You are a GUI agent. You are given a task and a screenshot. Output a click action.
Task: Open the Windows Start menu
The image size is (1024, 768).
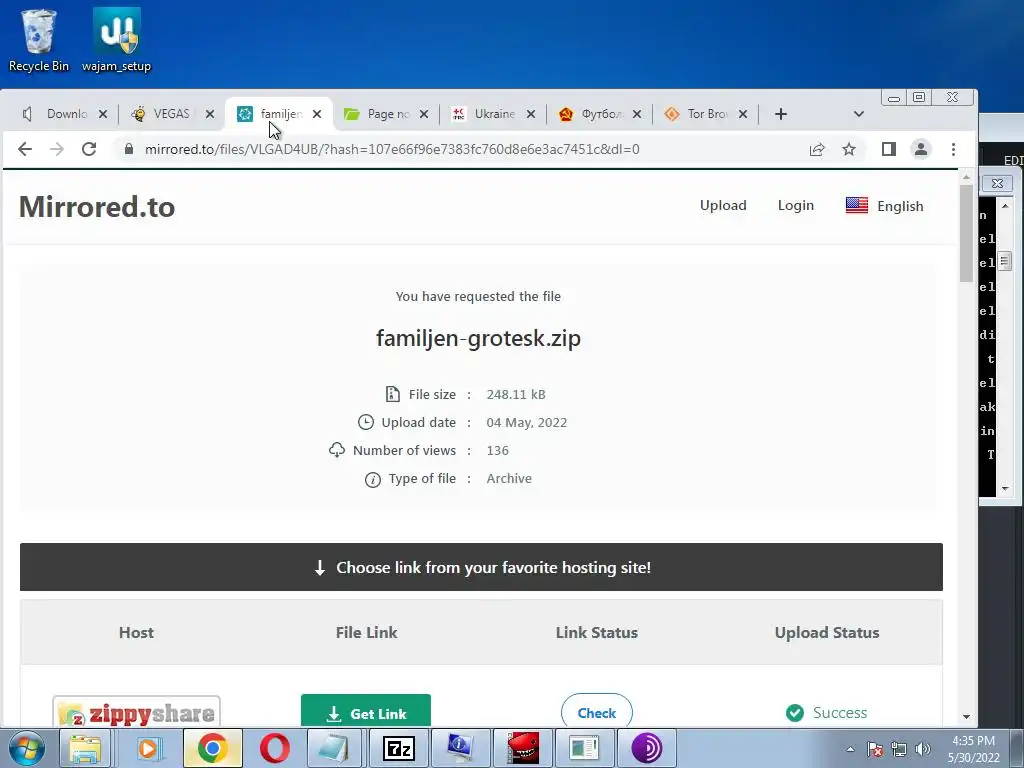[x=27, y=748]
